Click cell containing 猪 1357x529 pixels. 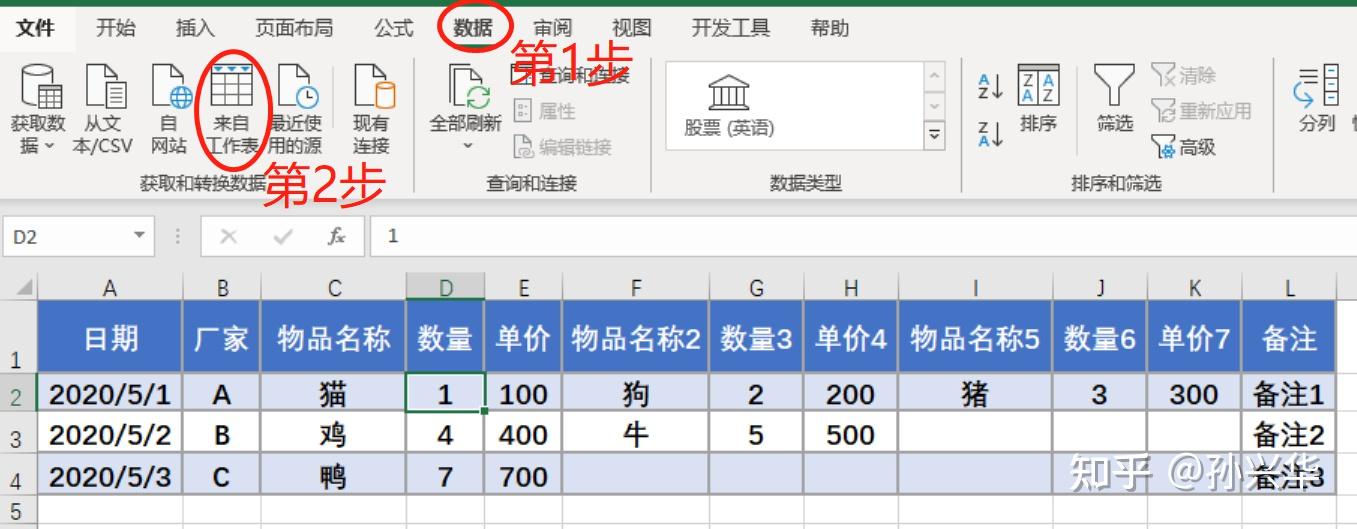tap(975, 394)
